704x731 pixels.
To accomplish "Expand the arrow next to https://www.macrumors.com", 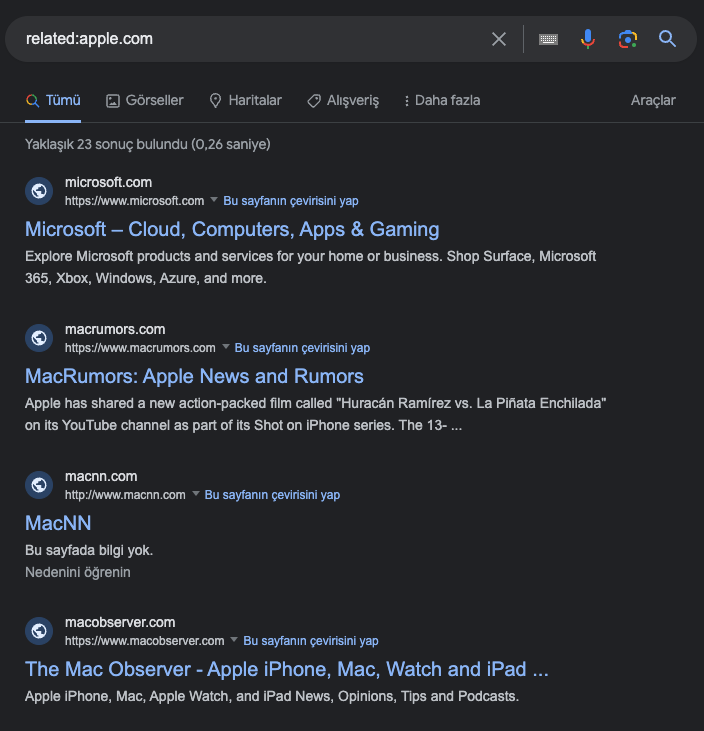I will [x=226, y=346].
